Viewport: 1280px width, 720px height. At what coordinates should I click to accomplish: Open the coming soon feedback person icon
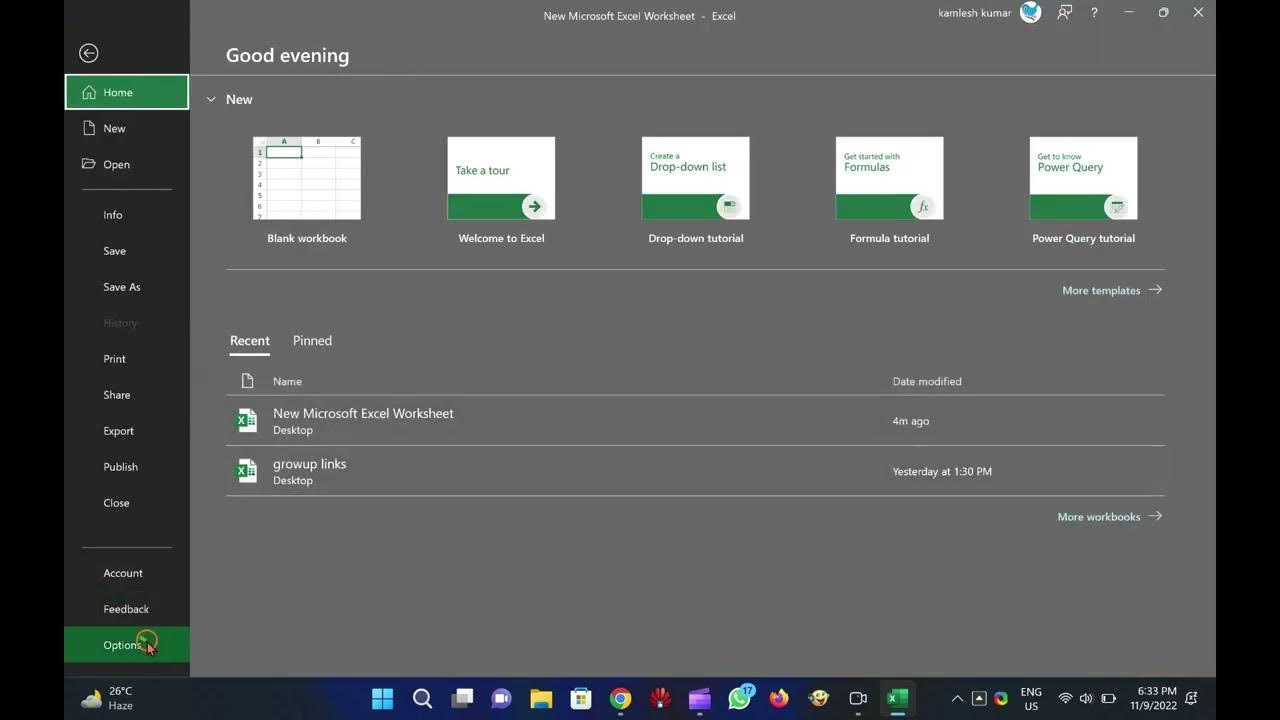coord(1065,13)
